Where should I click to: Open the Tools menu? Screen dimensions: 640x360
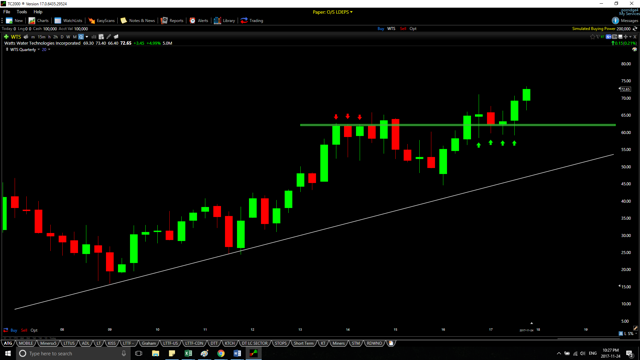click(22, 12)
